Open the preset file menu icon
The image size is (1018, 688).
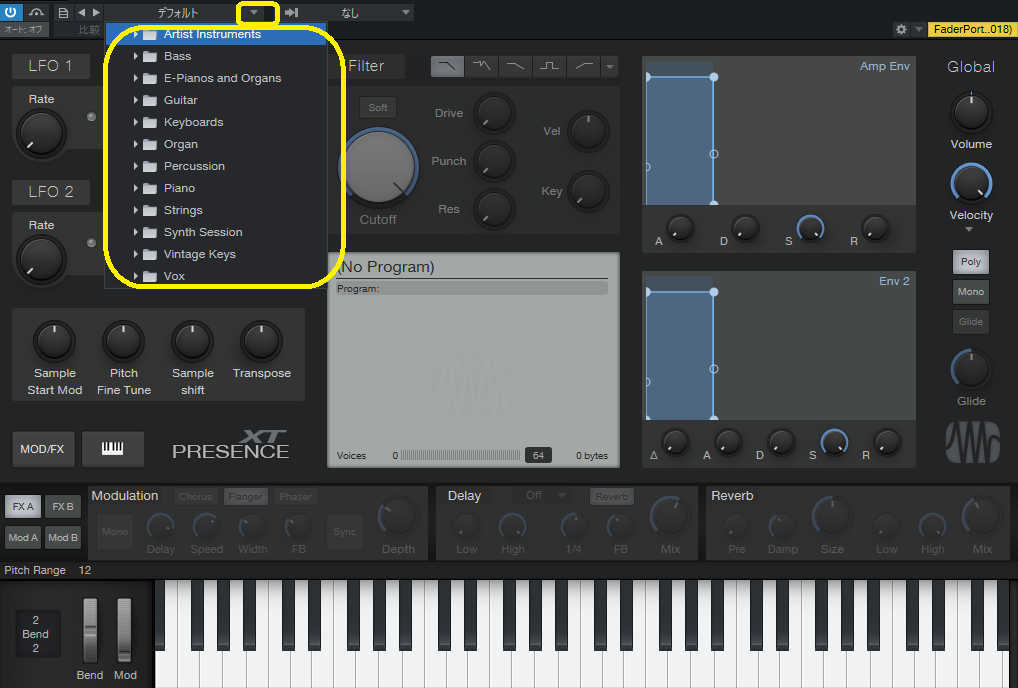point(63,12)
